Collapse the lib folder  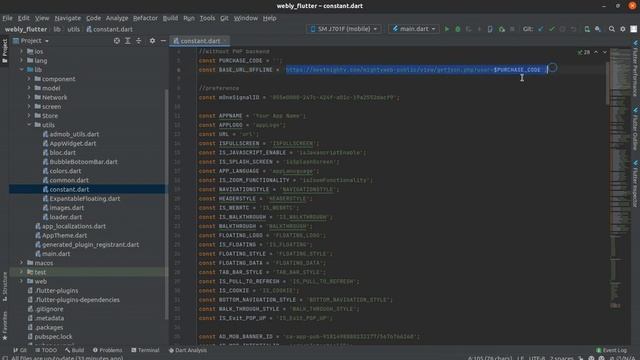[x=22, y=70]
